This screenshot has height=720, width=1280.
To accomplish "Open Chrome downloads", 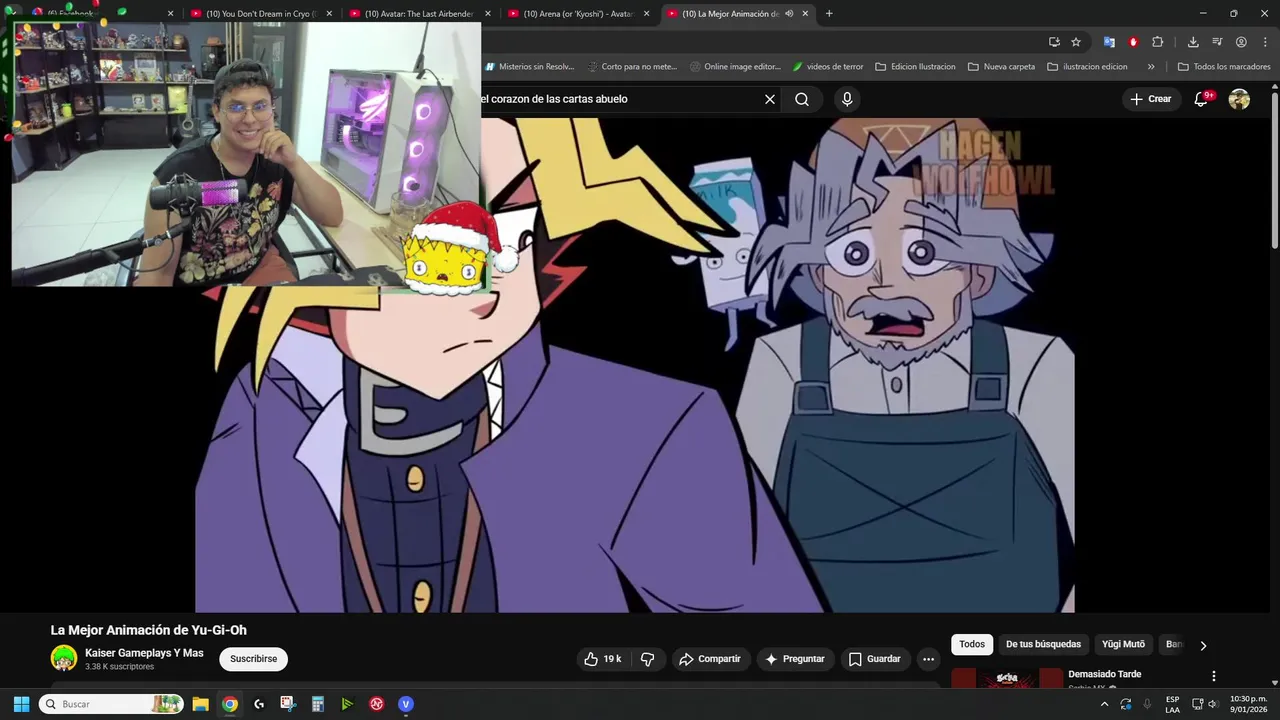I will 1193,42.
